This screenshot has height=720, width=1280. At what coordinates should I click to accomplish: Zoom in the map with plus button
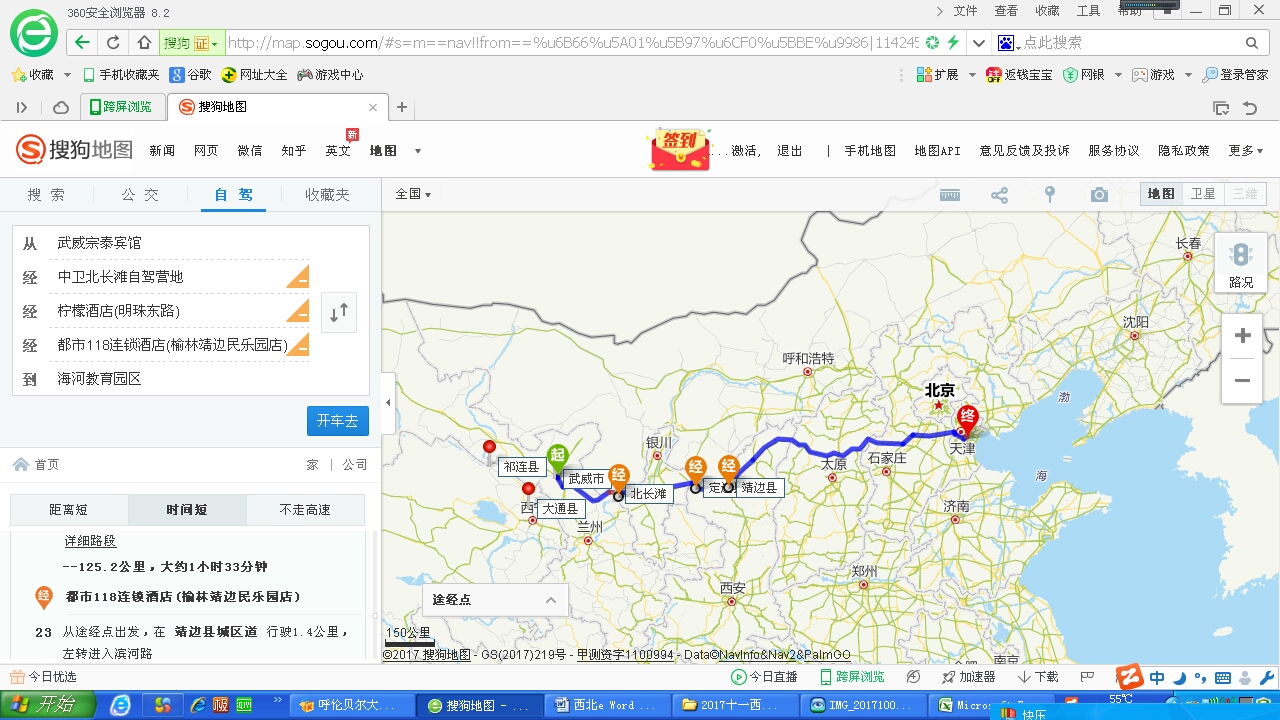(x=1242, y=336)
